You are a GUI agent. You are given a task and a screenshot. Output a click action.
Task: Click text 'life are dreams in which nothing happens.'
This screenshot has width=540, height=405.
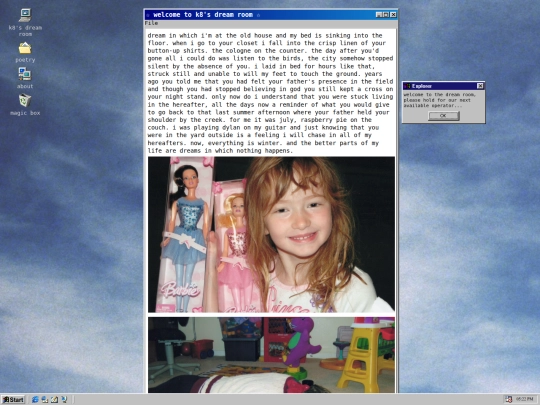(220, 150)
